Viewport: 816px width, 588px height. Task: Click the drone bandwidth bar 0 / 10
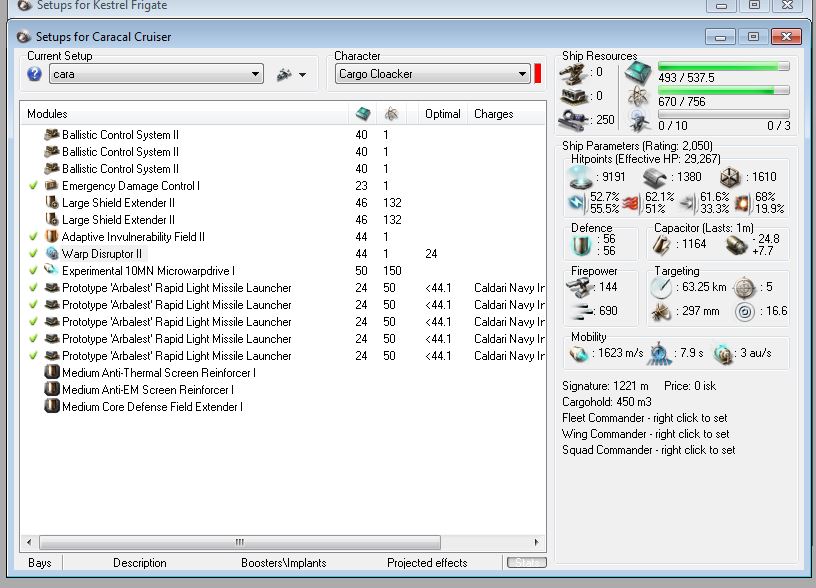[x=723, y=114]
